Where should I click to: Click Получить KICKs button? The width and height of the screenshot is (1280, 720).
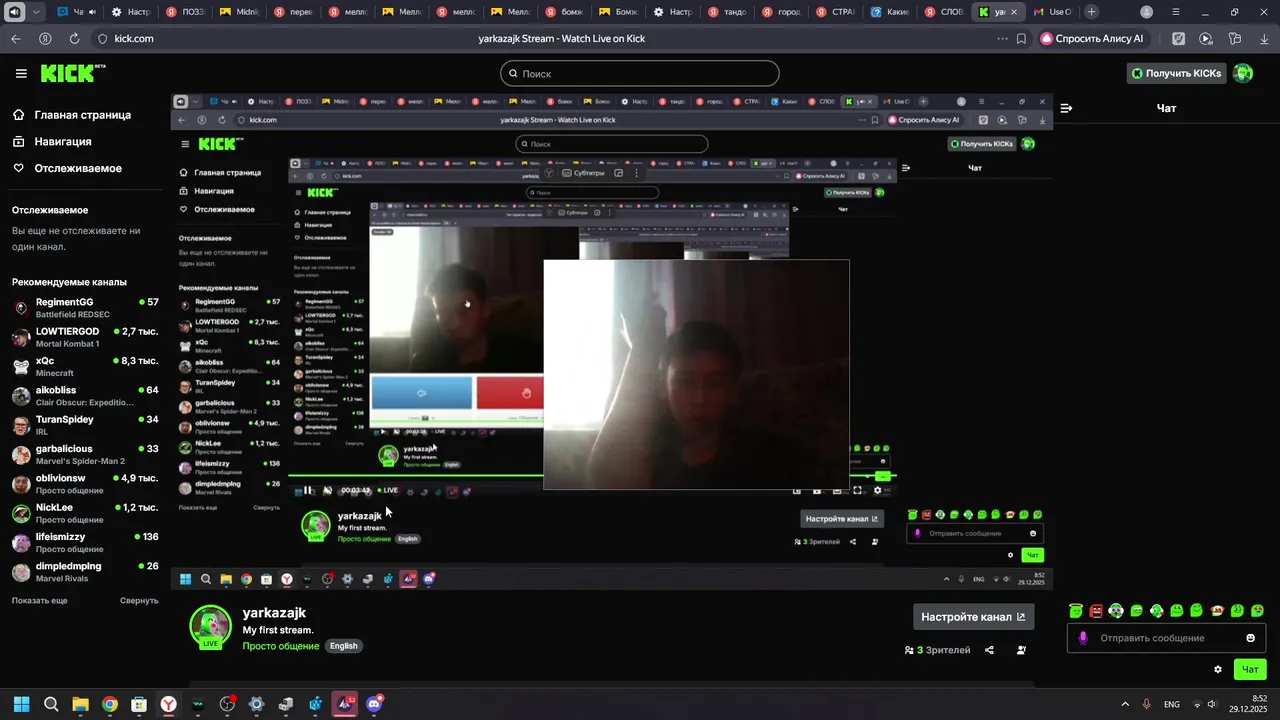pyautogui.click(x=1175, y=73)
